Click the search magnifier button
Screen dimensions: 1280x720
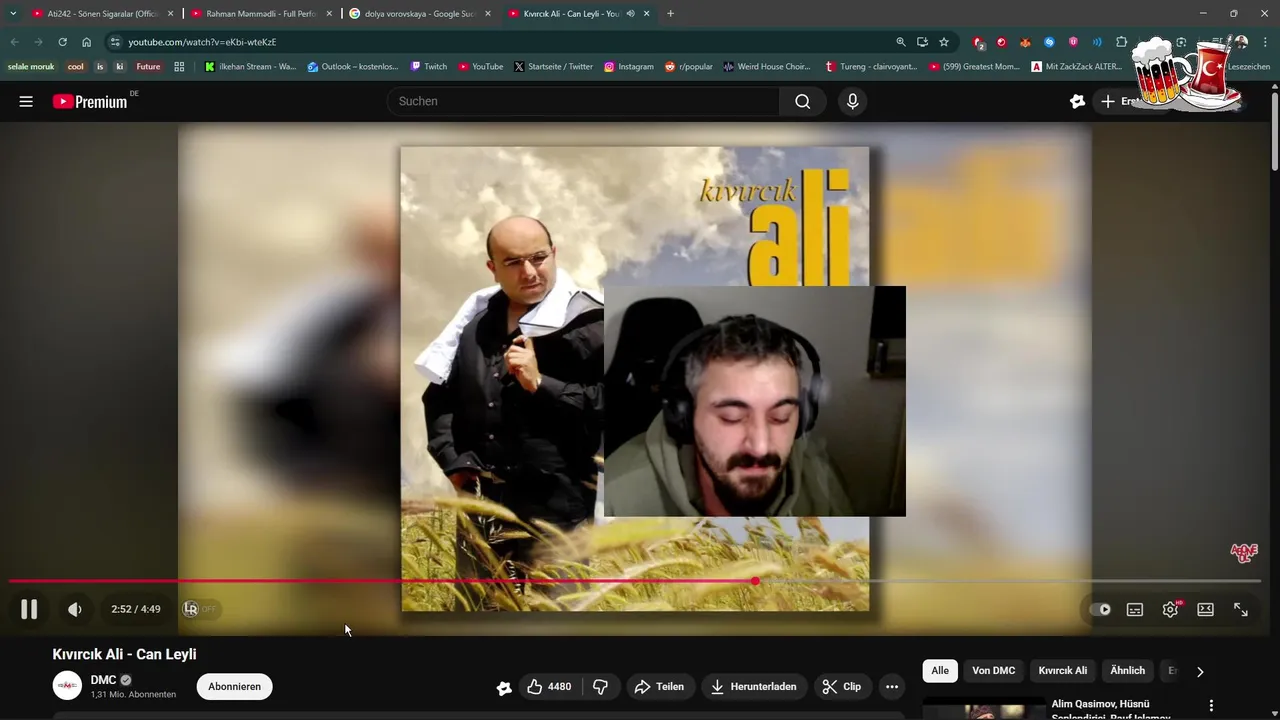[x=803, y=101]
